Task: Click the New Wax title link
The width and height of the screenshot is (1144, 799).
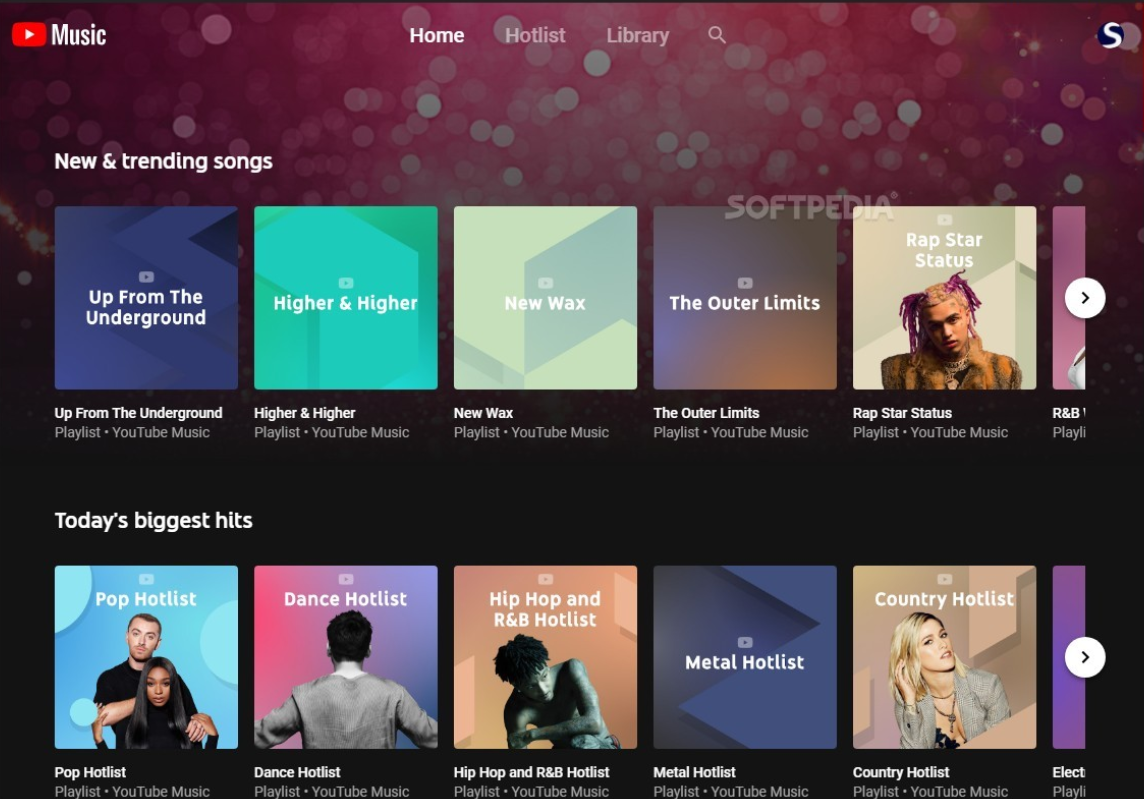Action: click(483, 413)
